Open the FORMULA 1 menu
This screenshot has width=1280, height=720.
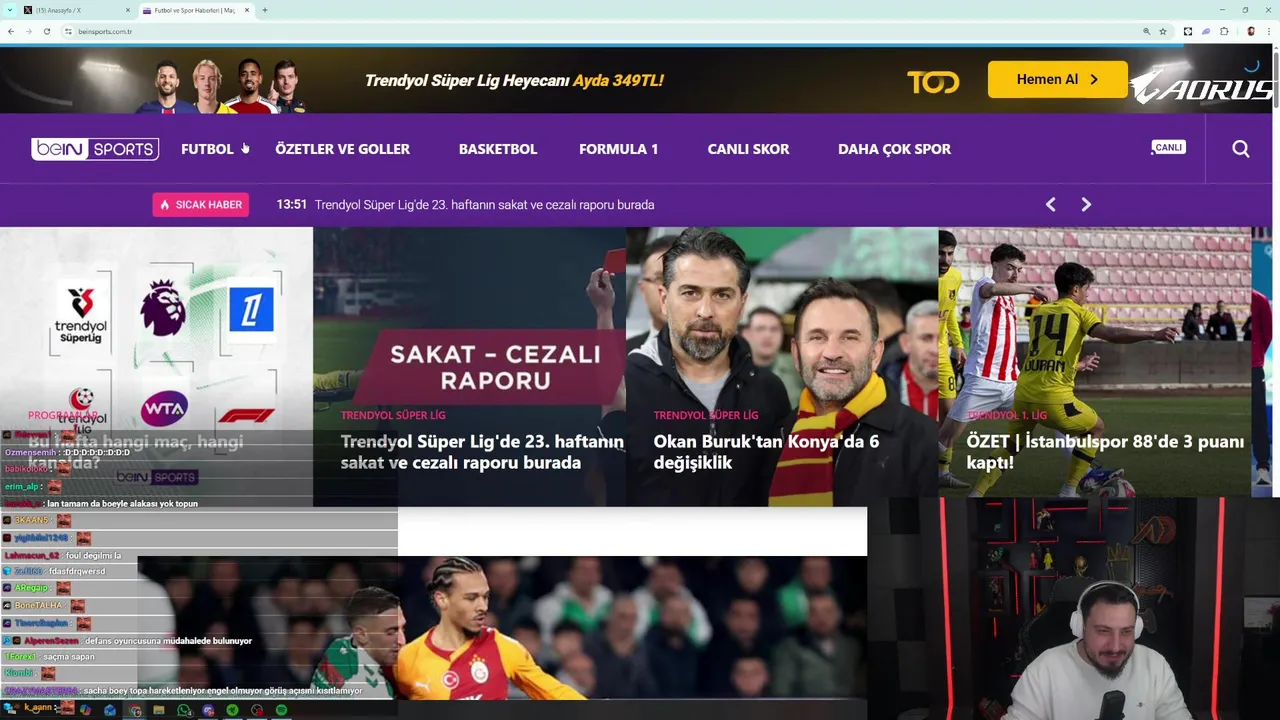pos(618,149)
